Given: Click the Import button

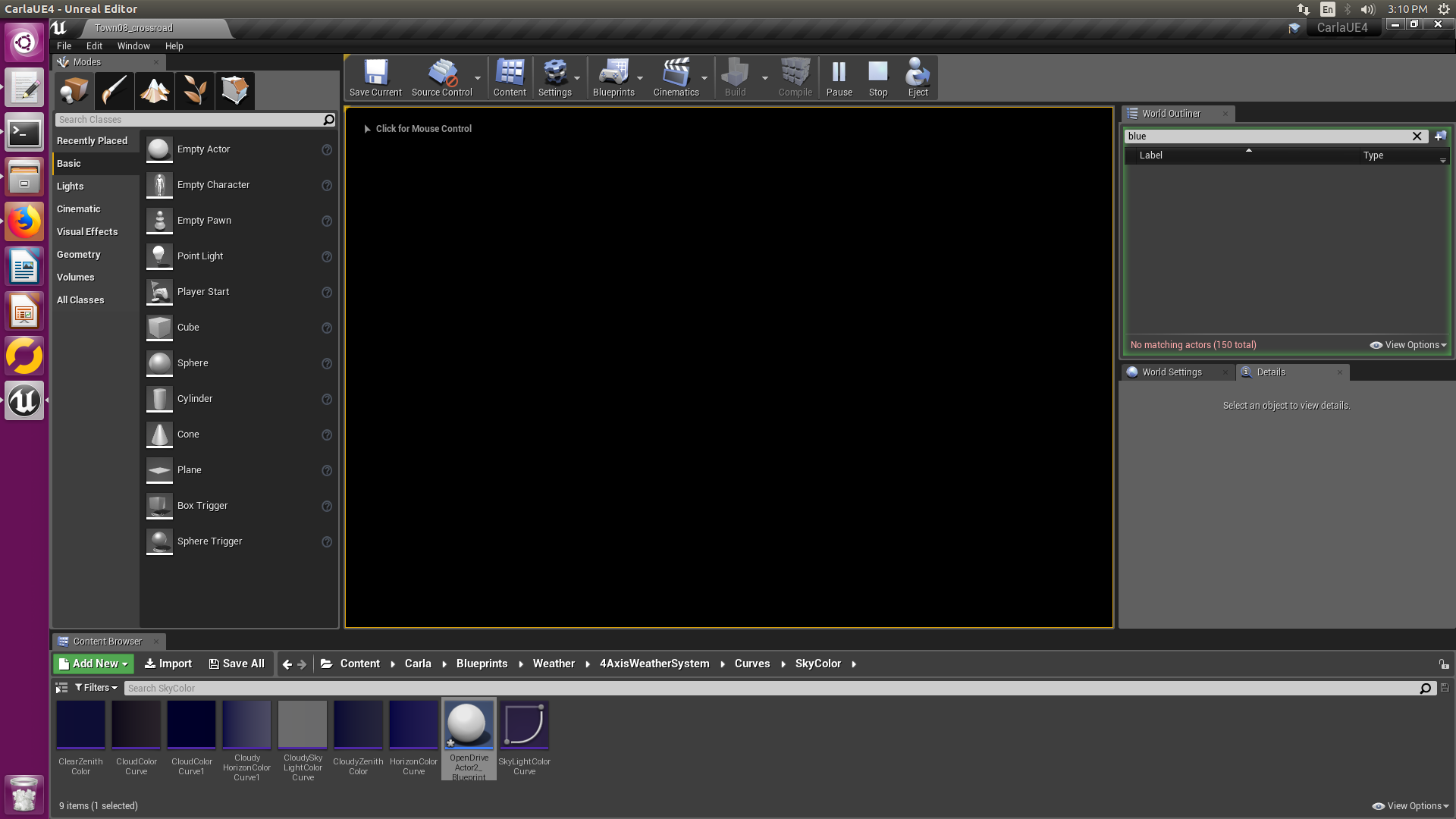Looking at the screenshot, I should point(168,664).
